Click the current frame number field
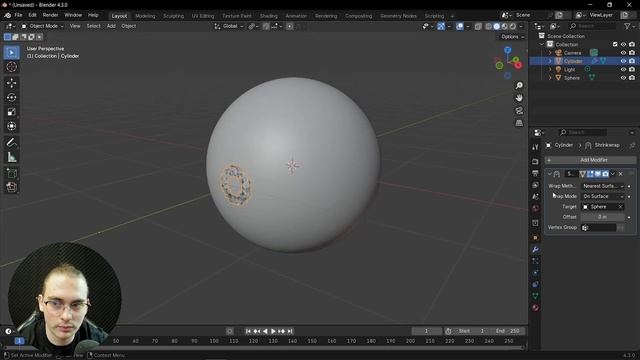 427,331
